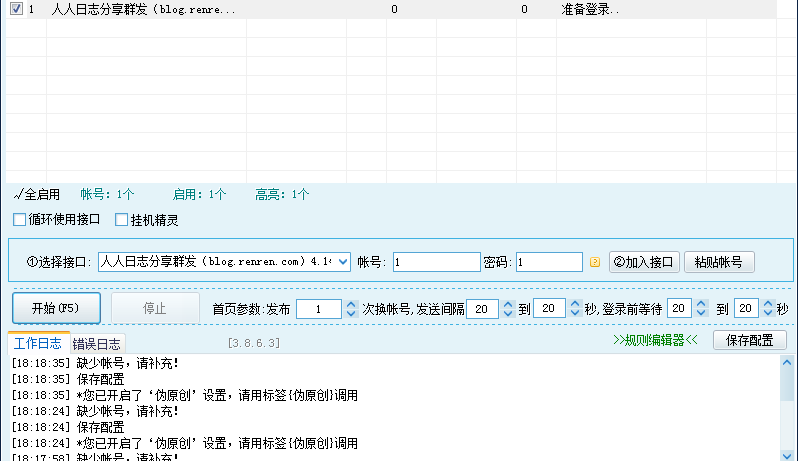
Task: Save settings with 保存配置 button
Action: (749, 341)
